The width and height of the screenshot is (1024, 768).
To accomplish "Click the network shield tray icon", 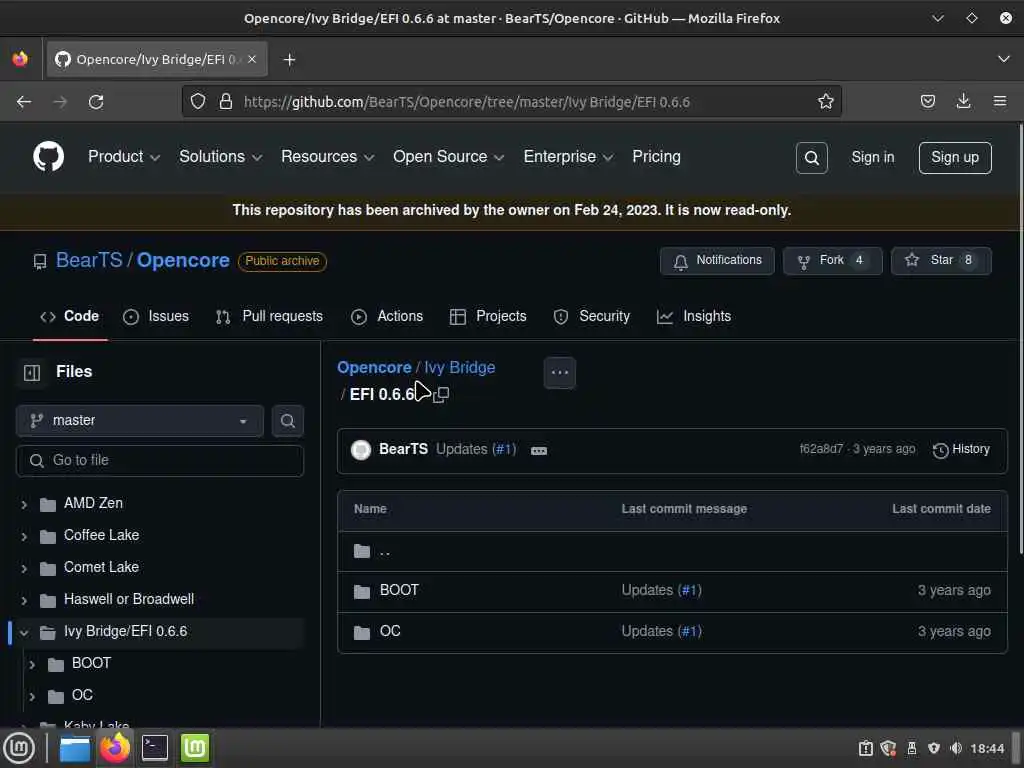I will pos(934,748).
